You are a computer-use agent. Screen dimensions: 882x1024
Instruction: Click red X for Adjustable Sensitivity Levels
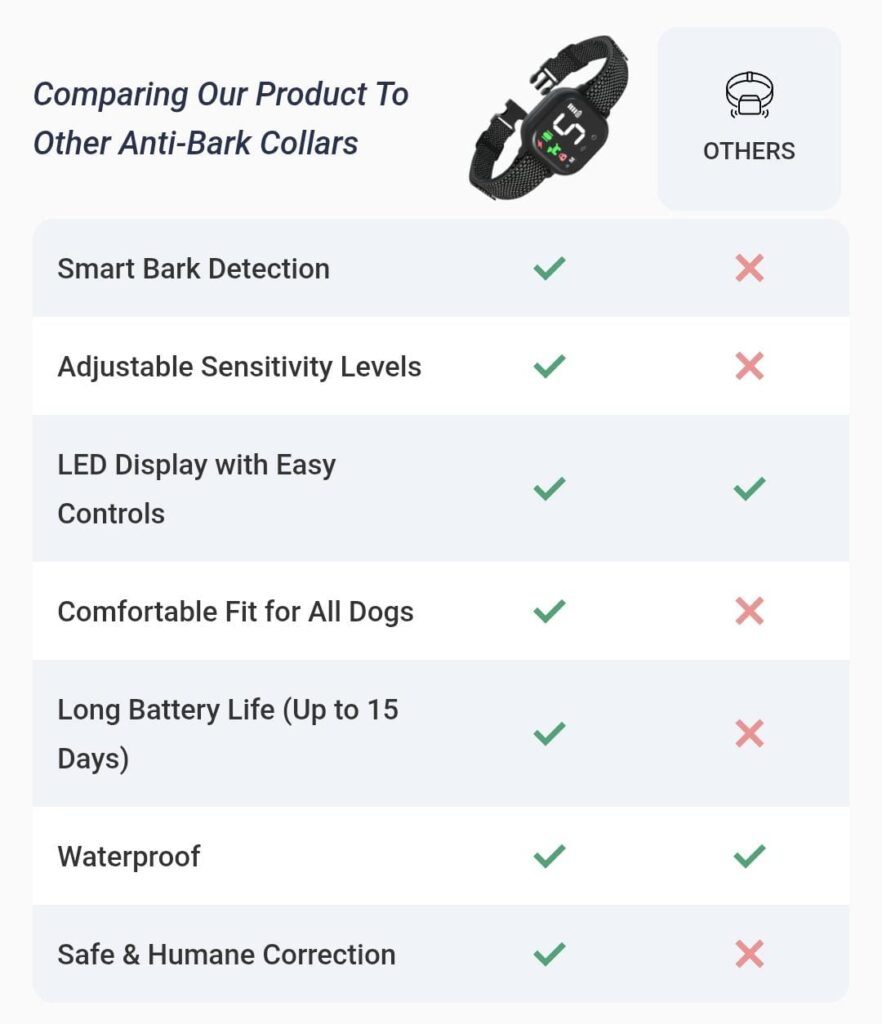pyautogui.click(x=749, y=366)
